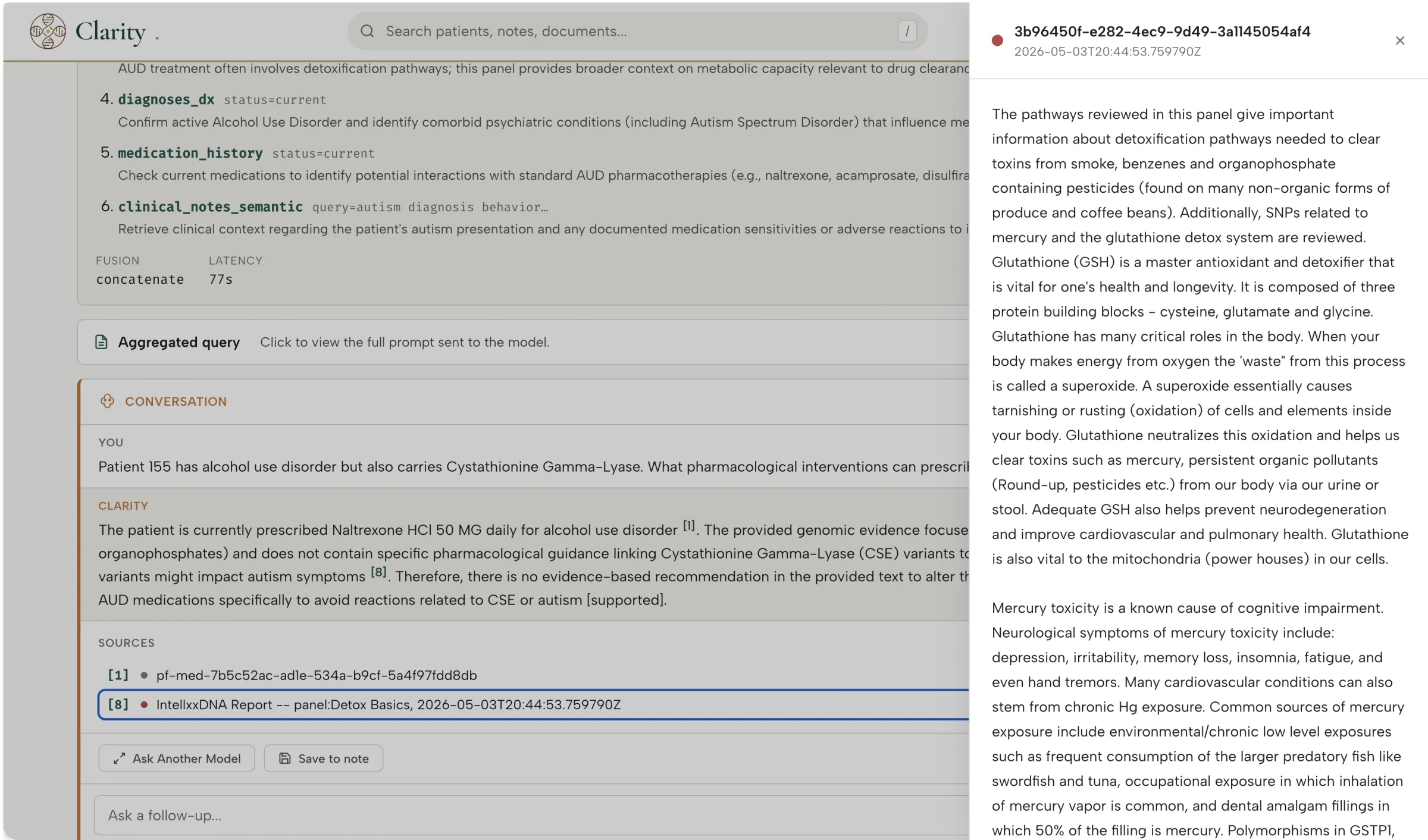
Task: Click the status=current tag beside diagnoses_dx
Action: pyautogui.click(x=275, y=100)
